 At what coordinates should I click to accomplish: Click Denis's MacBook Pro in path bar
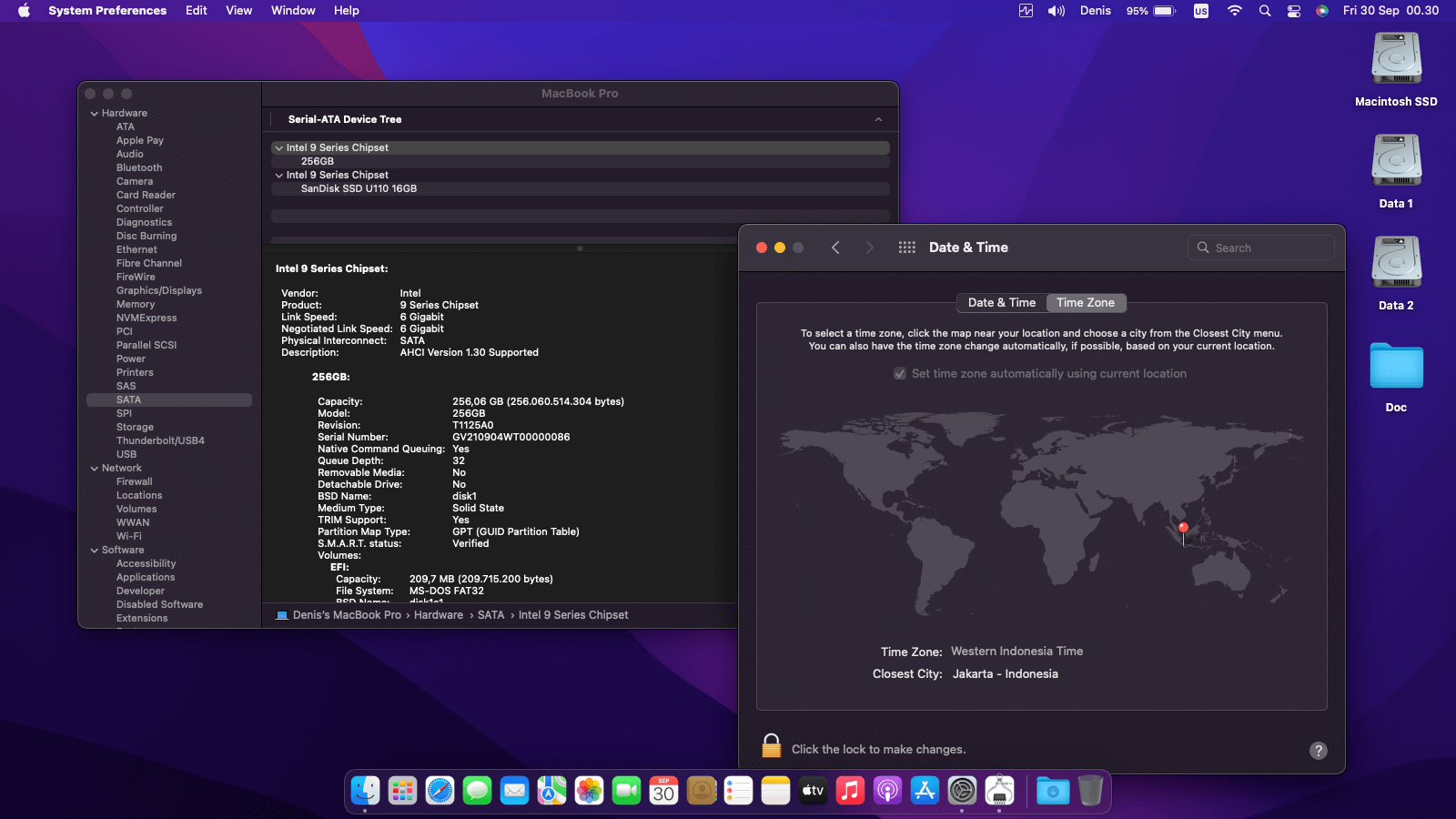tap(347, 615)
